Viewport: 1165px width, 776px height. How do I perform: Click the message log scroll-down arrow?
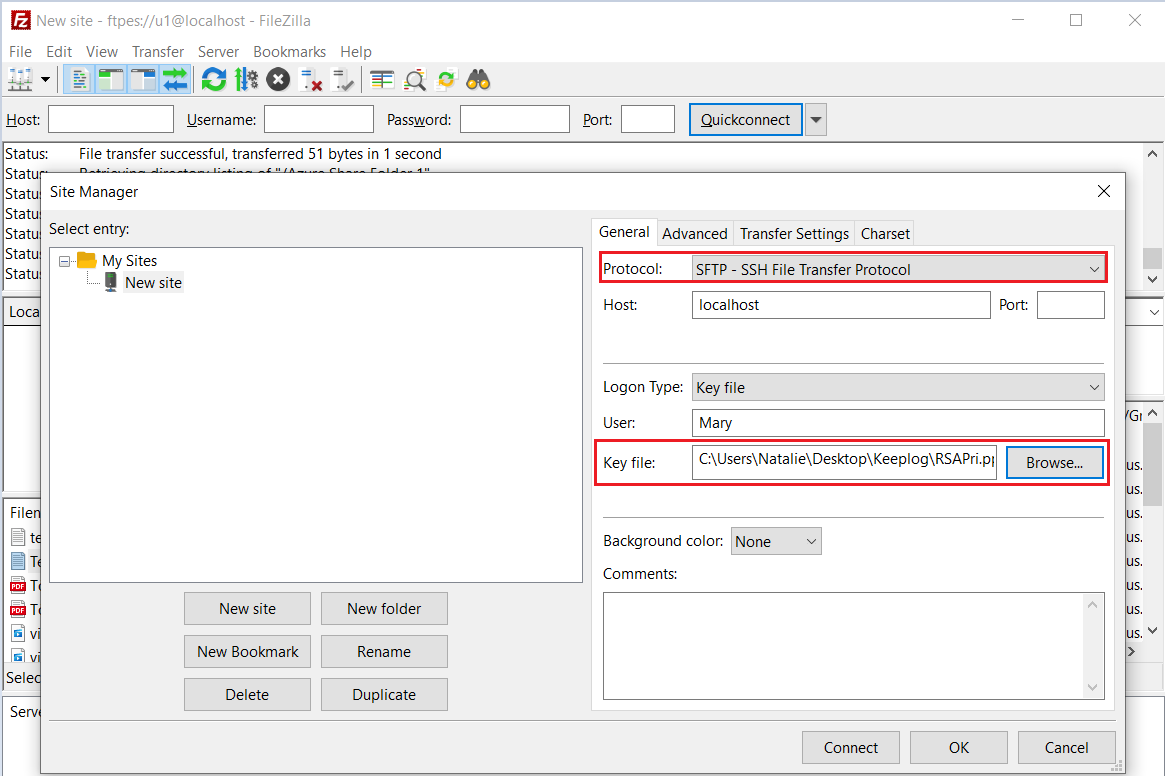1152,279
